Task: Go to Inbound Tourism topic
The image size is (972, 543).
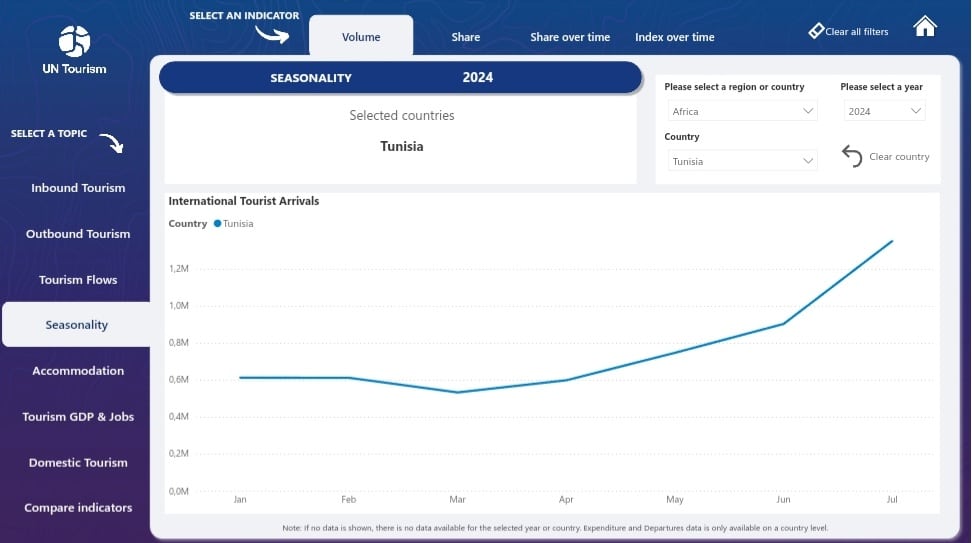Action: pos(78,188)
